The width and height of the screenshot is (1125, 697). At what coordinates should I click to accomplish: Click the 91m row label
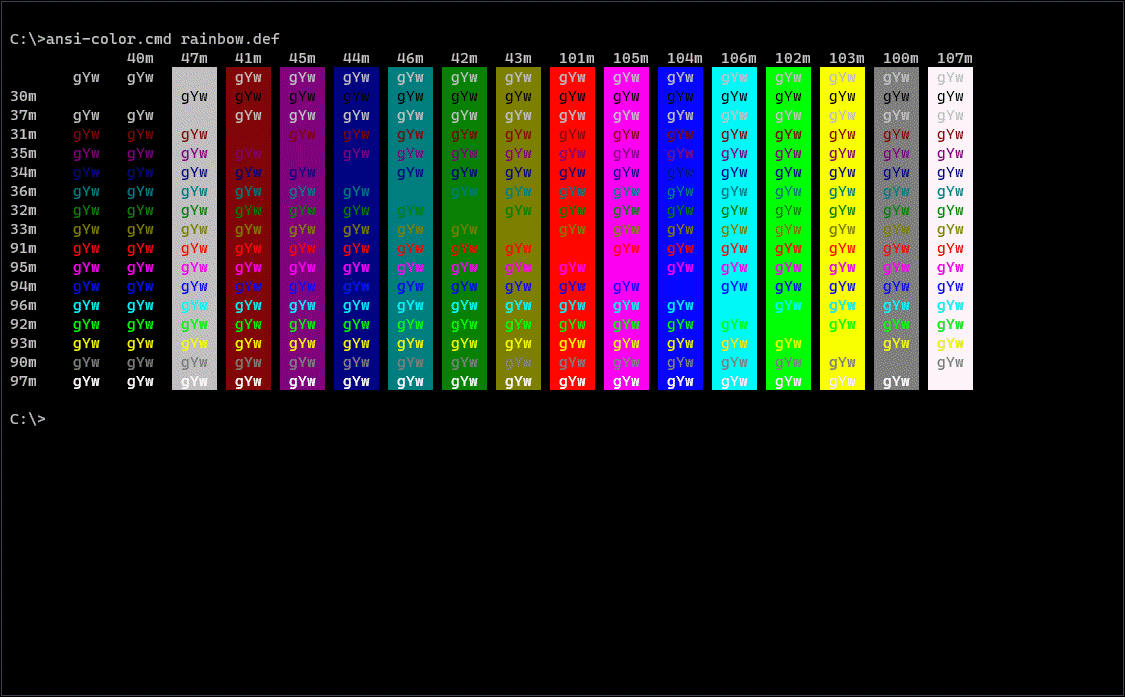point(24,248)
